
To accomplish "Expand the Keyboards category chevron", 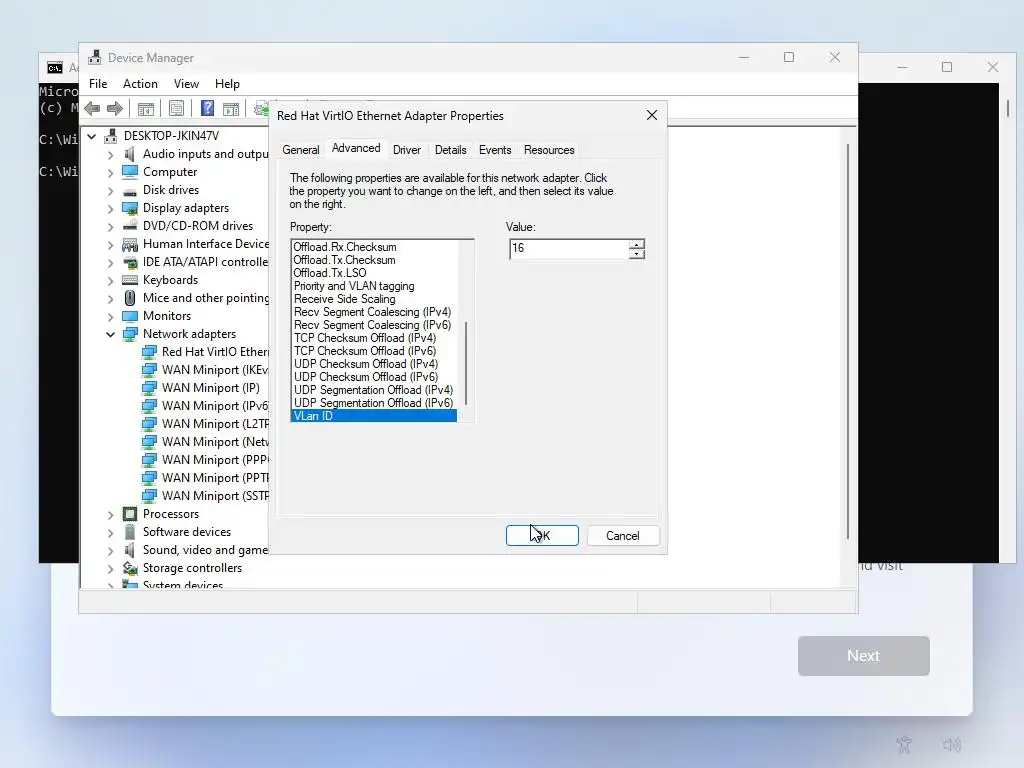I will (110, 280).
